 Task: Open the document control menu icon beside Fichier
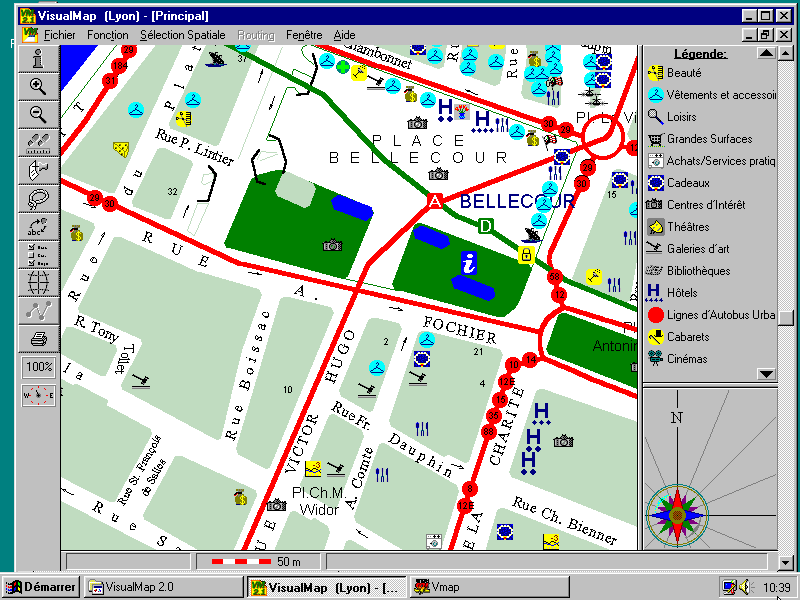pos(30,35)
